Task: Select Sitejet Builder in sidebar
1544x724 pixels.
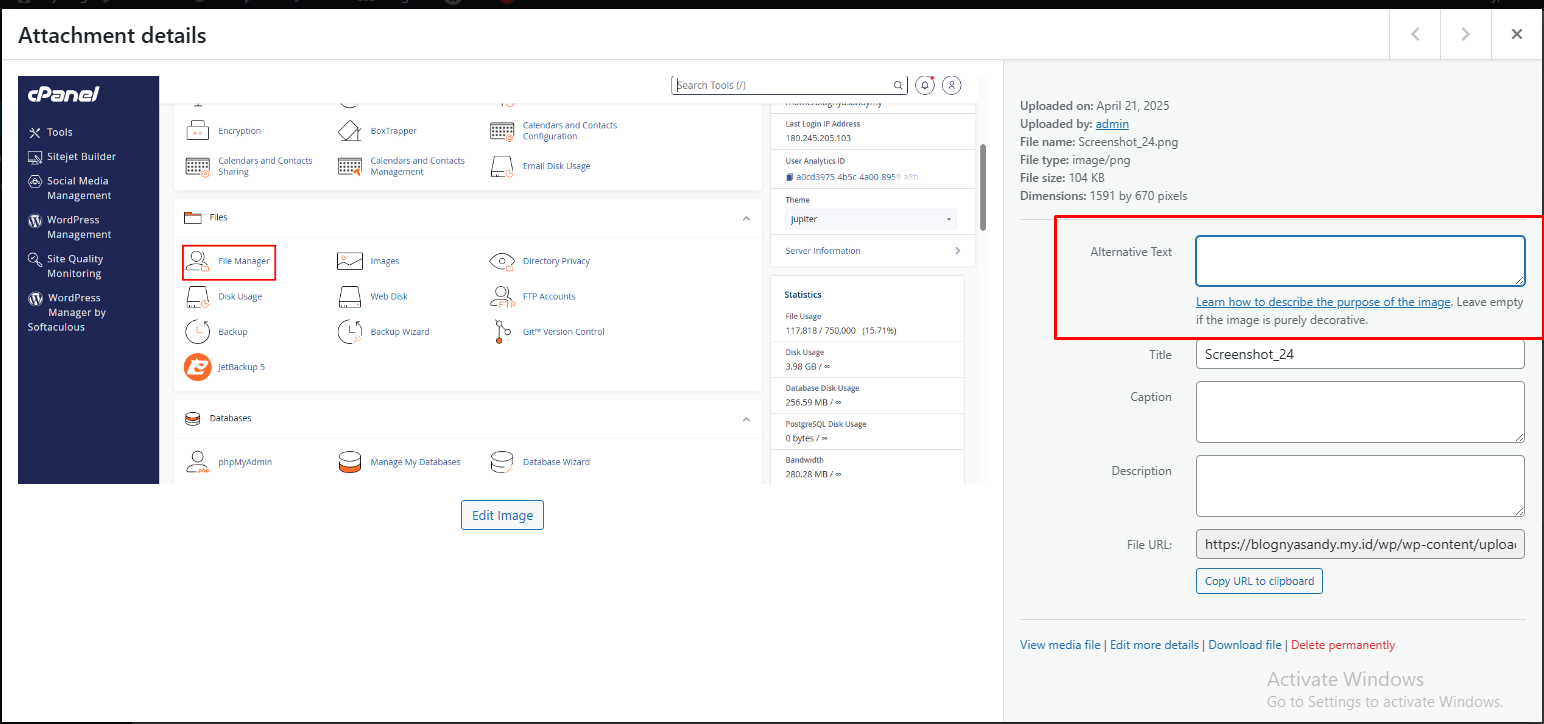Action: [x=81, y=157]
